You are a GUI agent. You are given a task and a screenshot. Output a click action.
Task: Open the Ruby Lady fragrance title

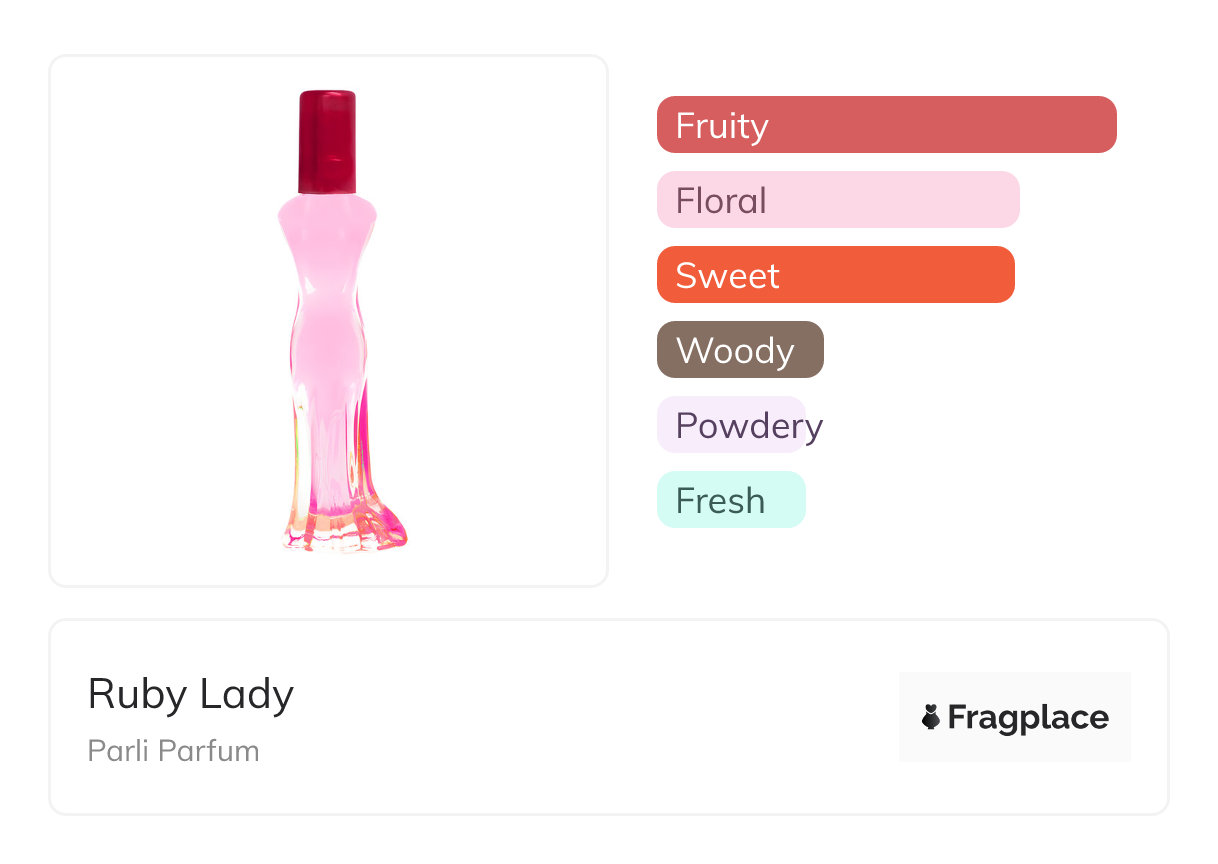[191, 694]
